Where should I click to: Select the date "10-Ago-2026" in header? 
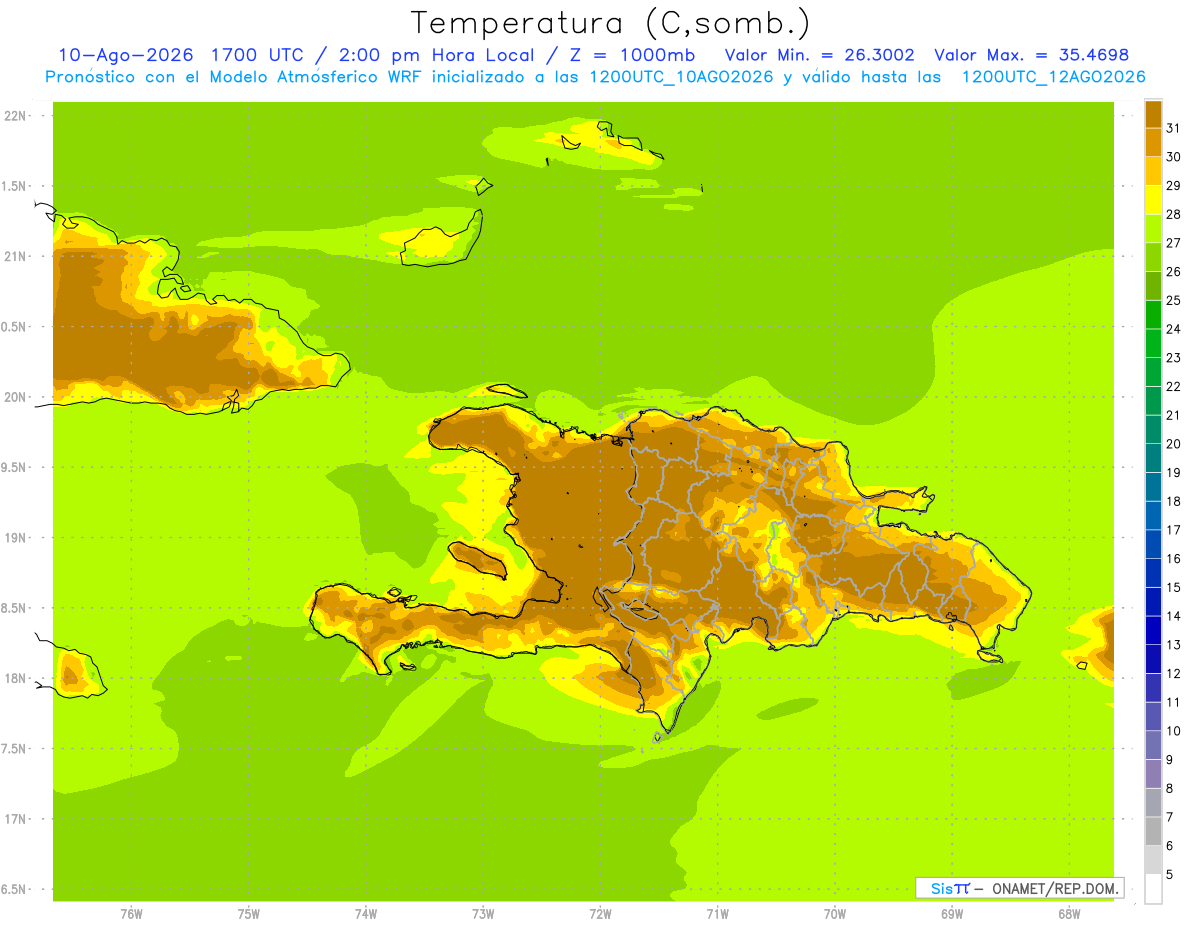[126, 55]
